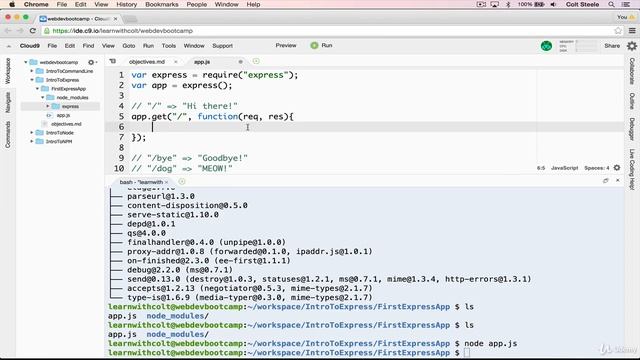Open macOS Spotlight search icon
This screenshot has height=360, width=640.
[x=611, y=4]
